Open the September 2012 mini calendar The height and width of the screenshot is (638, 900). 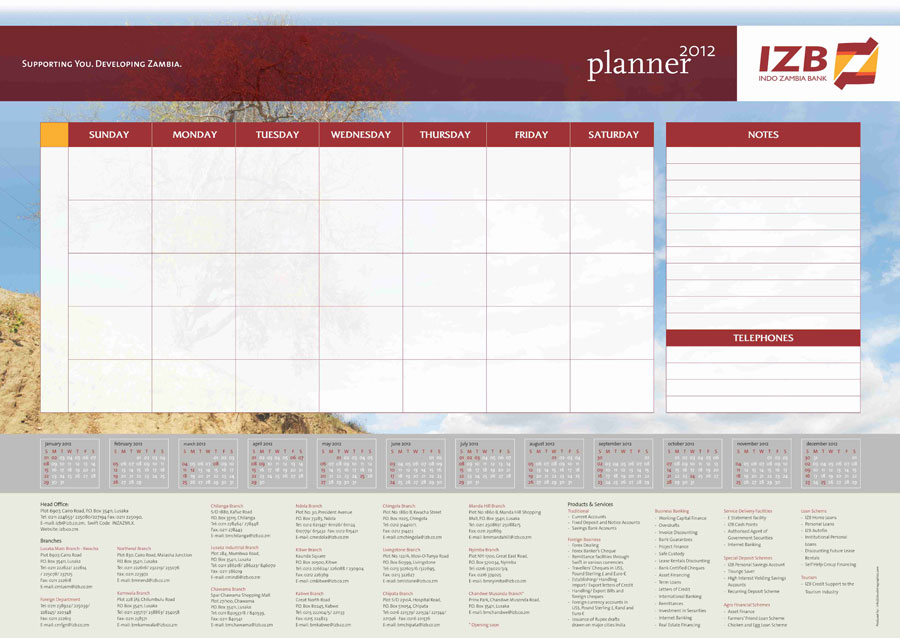pyautogui.click(x=624, y=464)
